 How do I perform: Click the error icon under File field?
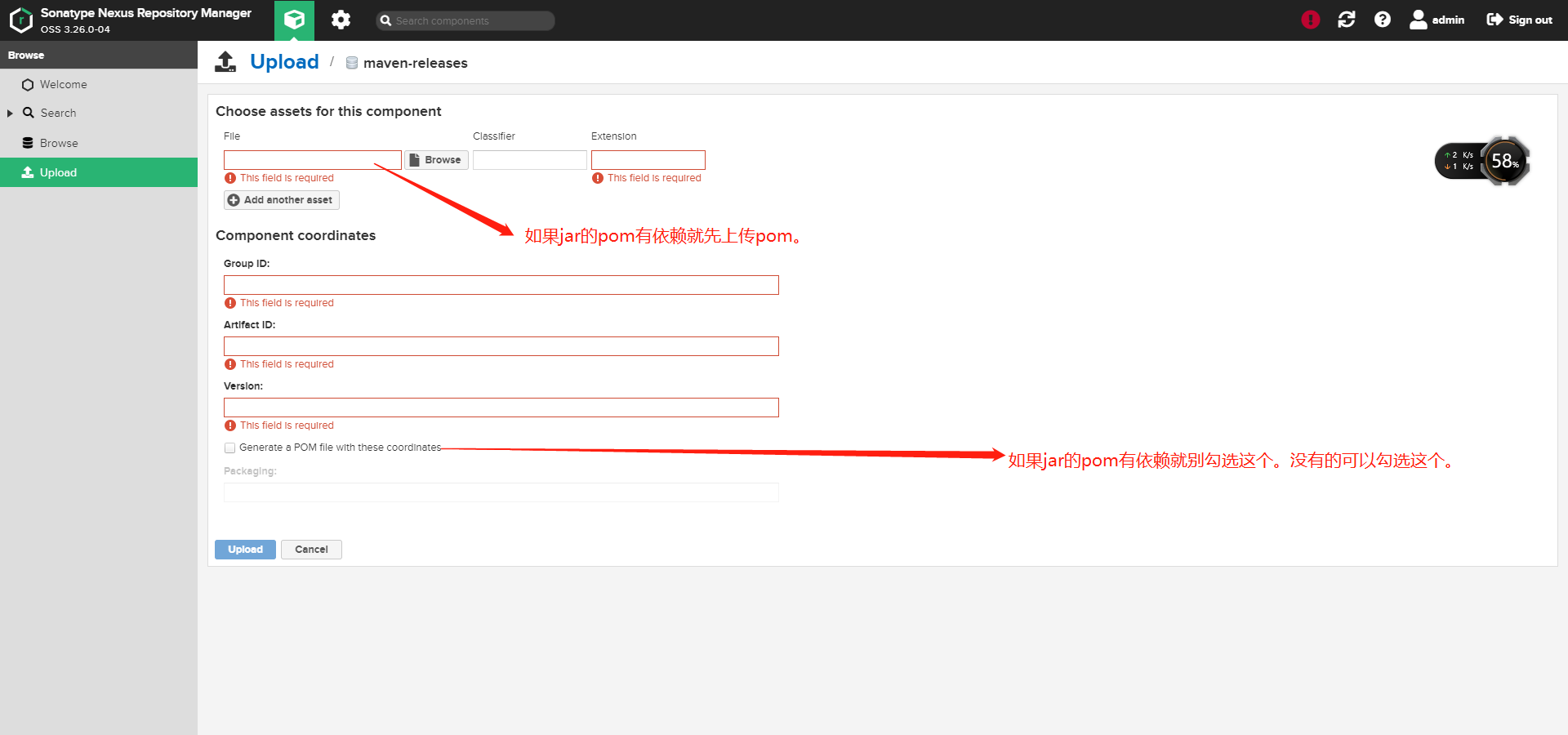(230, 178)
